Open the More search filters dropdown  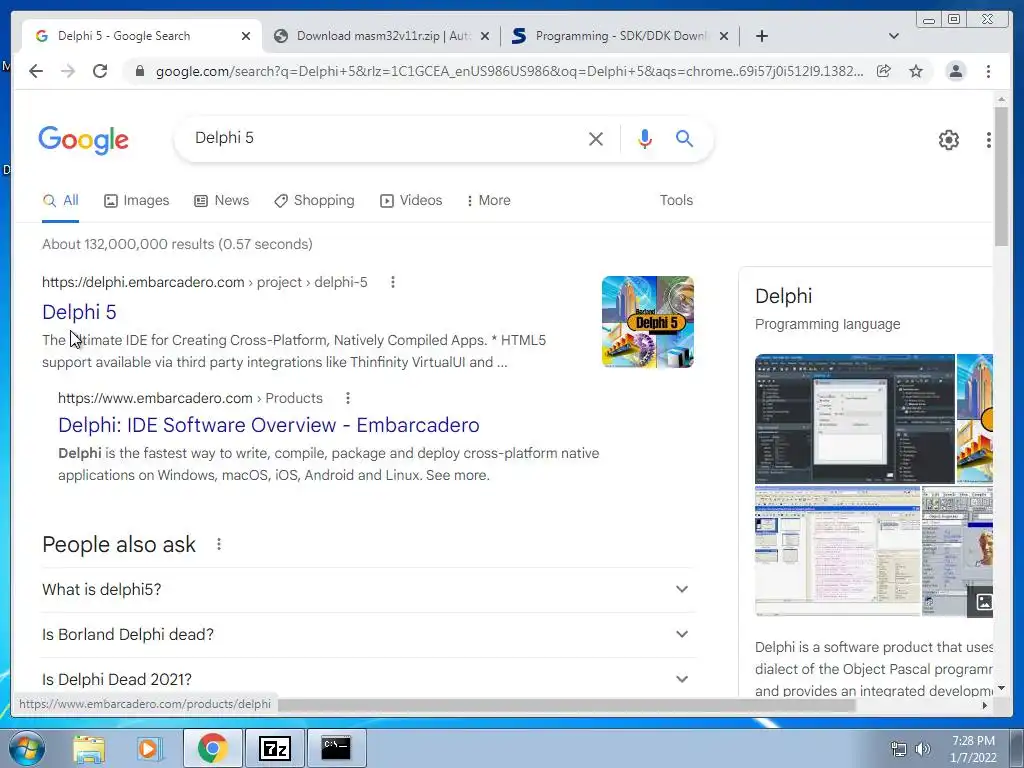[488, 200]
